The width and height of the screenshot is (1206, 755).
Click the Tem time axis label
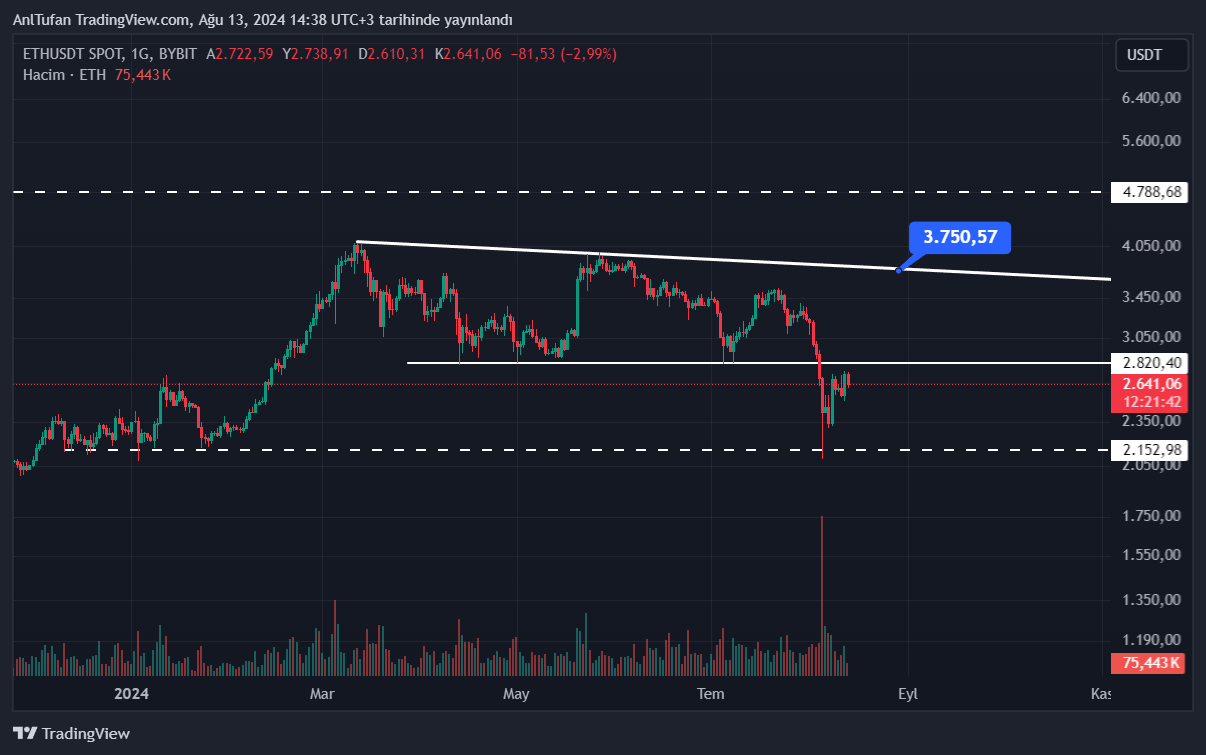[x=710, y=694]
